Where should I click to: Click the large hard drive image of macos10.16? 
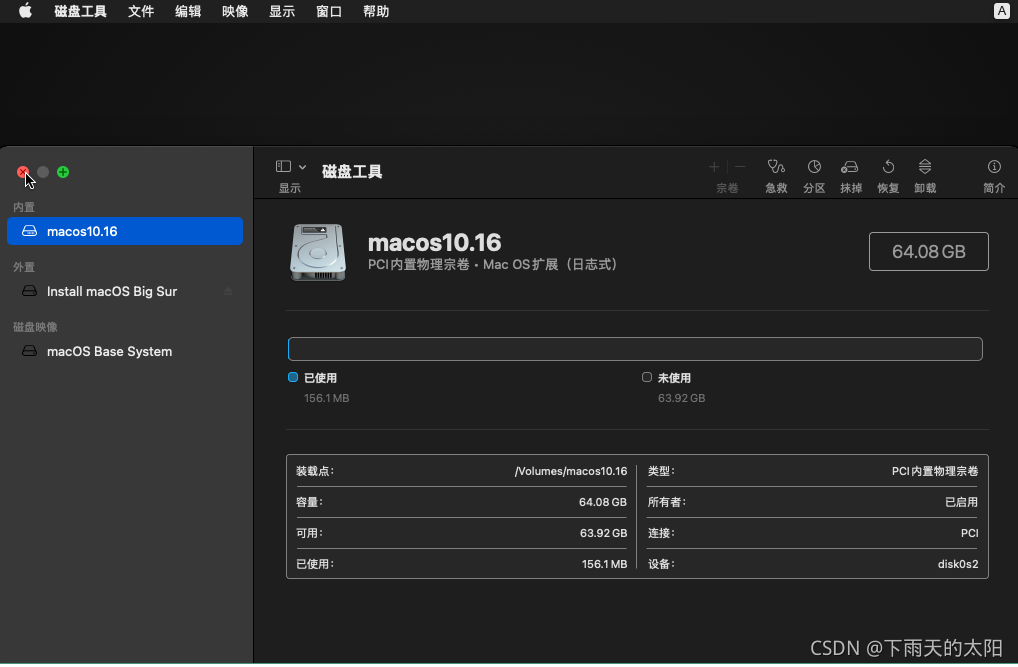pyautogui.click(x=317, y=253)
